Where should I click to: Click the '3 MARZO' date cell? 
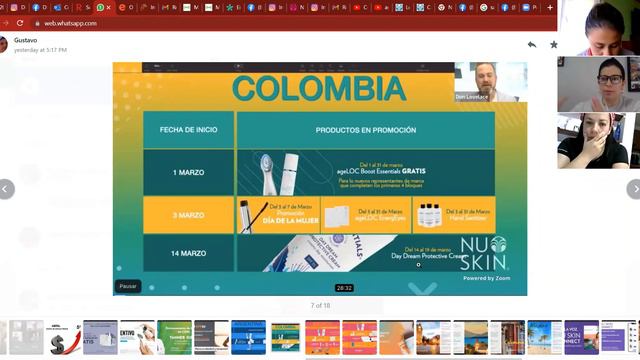(x=188, y=215)
